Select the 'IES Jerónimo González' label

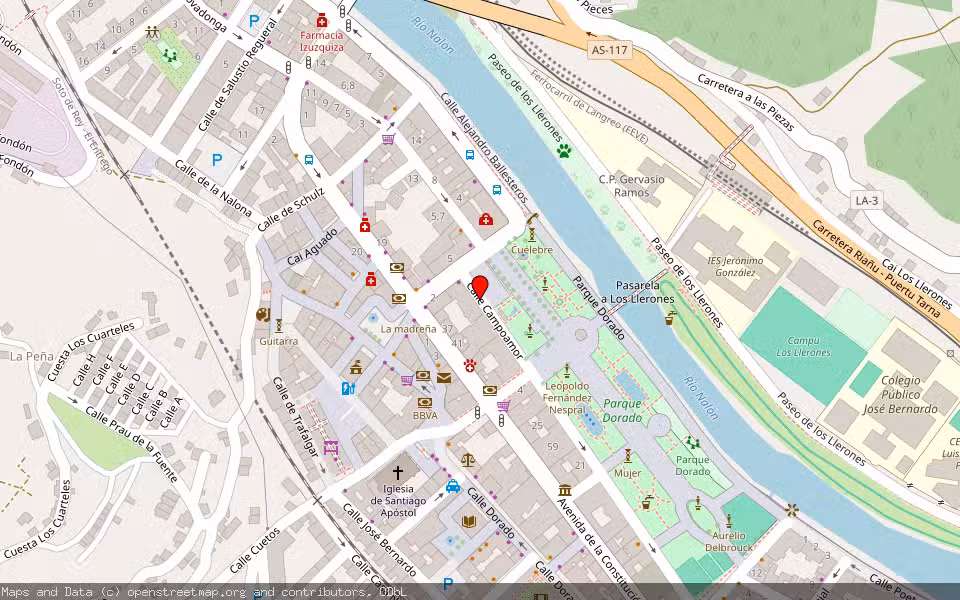click(x=735, y=266)
